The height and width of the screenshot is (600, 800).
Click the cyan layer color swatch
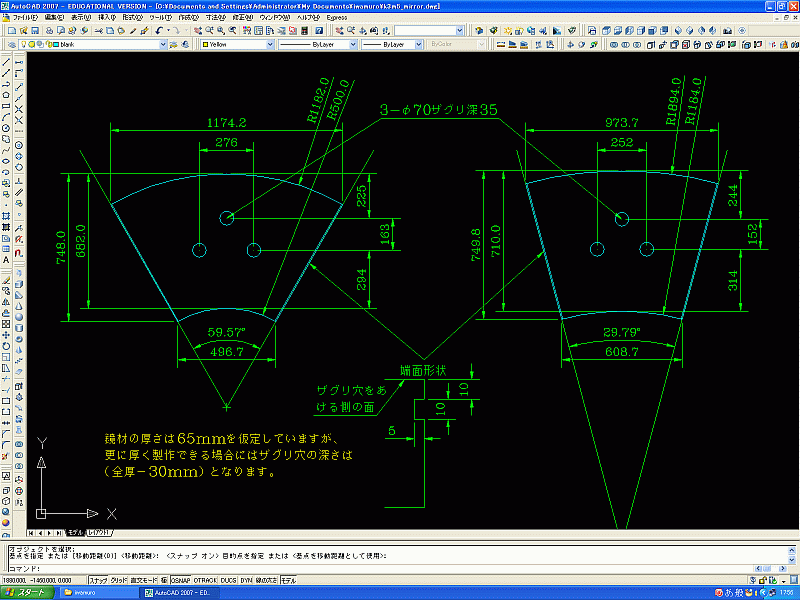pyautogui.click(x=56, y=44)
